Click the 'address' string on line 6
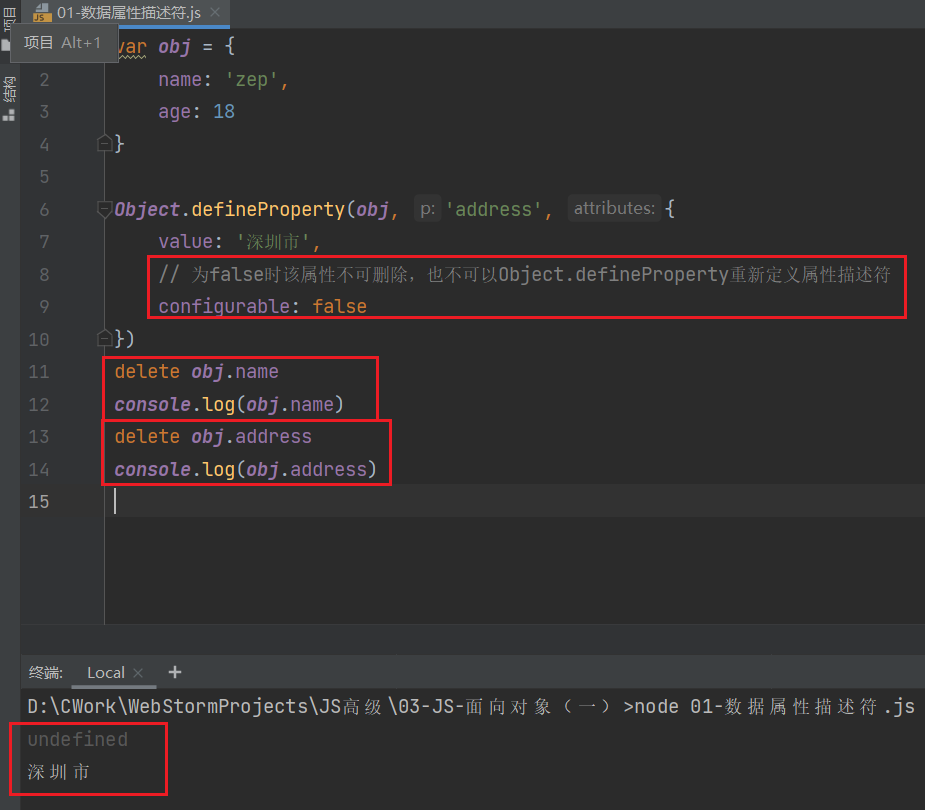The image size is (925, 810). (x=493, y=209)
